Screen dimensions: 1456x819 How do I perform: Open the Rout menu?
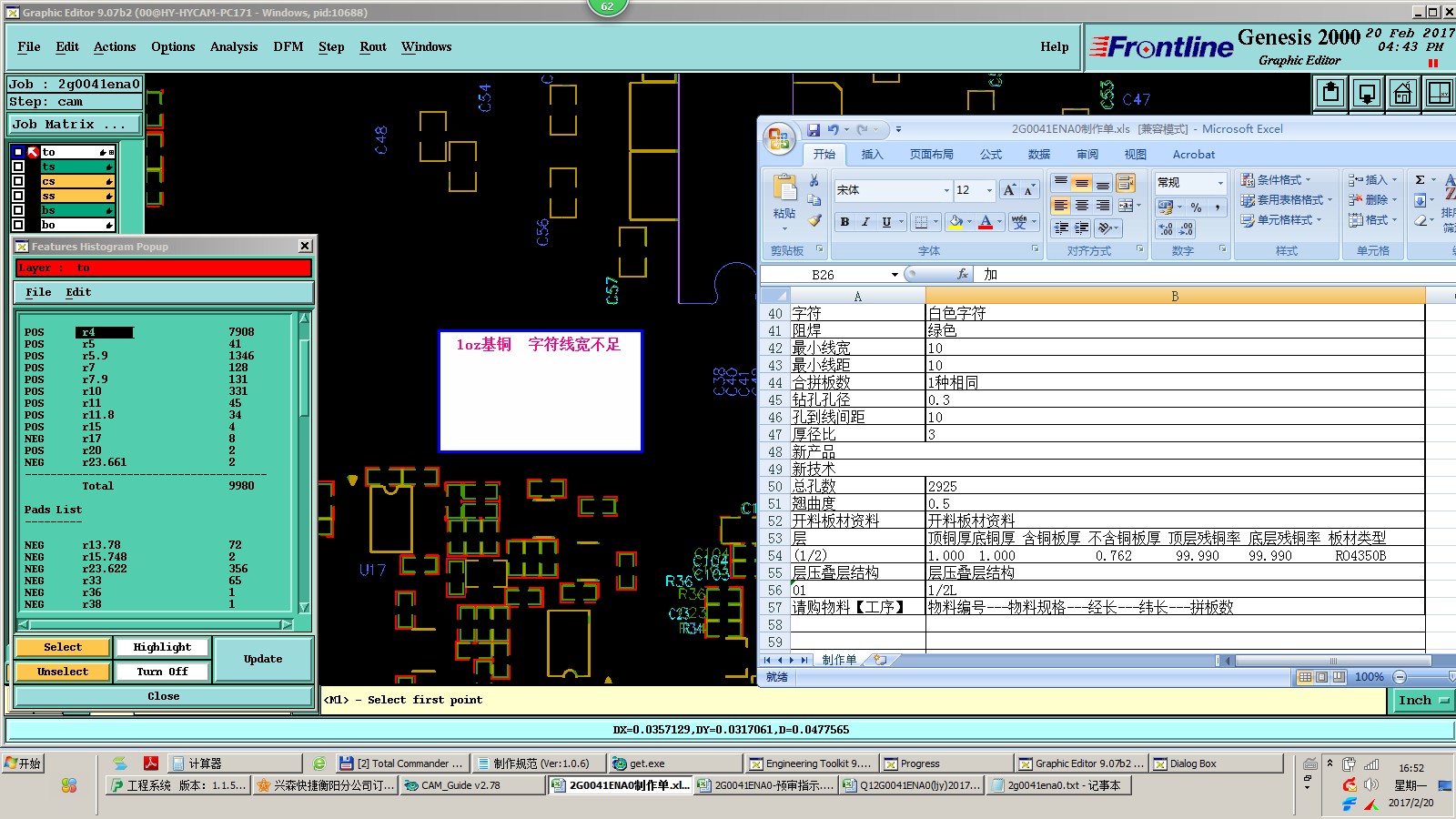373,46
